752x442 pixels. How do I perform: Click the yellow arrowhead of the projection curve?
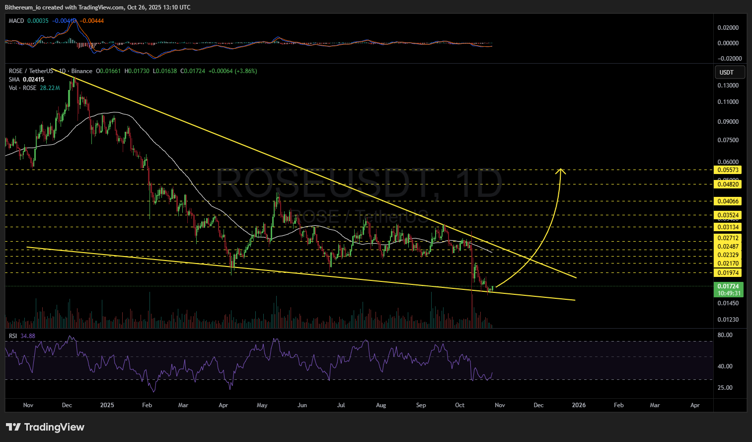[x=563, y=173]
